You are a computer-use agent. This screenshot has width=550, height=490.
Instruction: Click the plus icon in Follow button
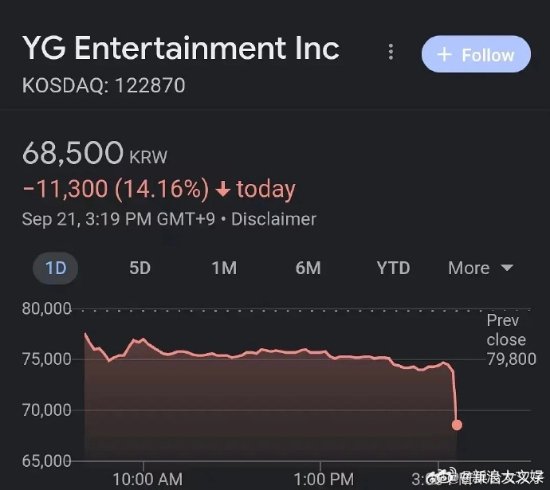444,55
